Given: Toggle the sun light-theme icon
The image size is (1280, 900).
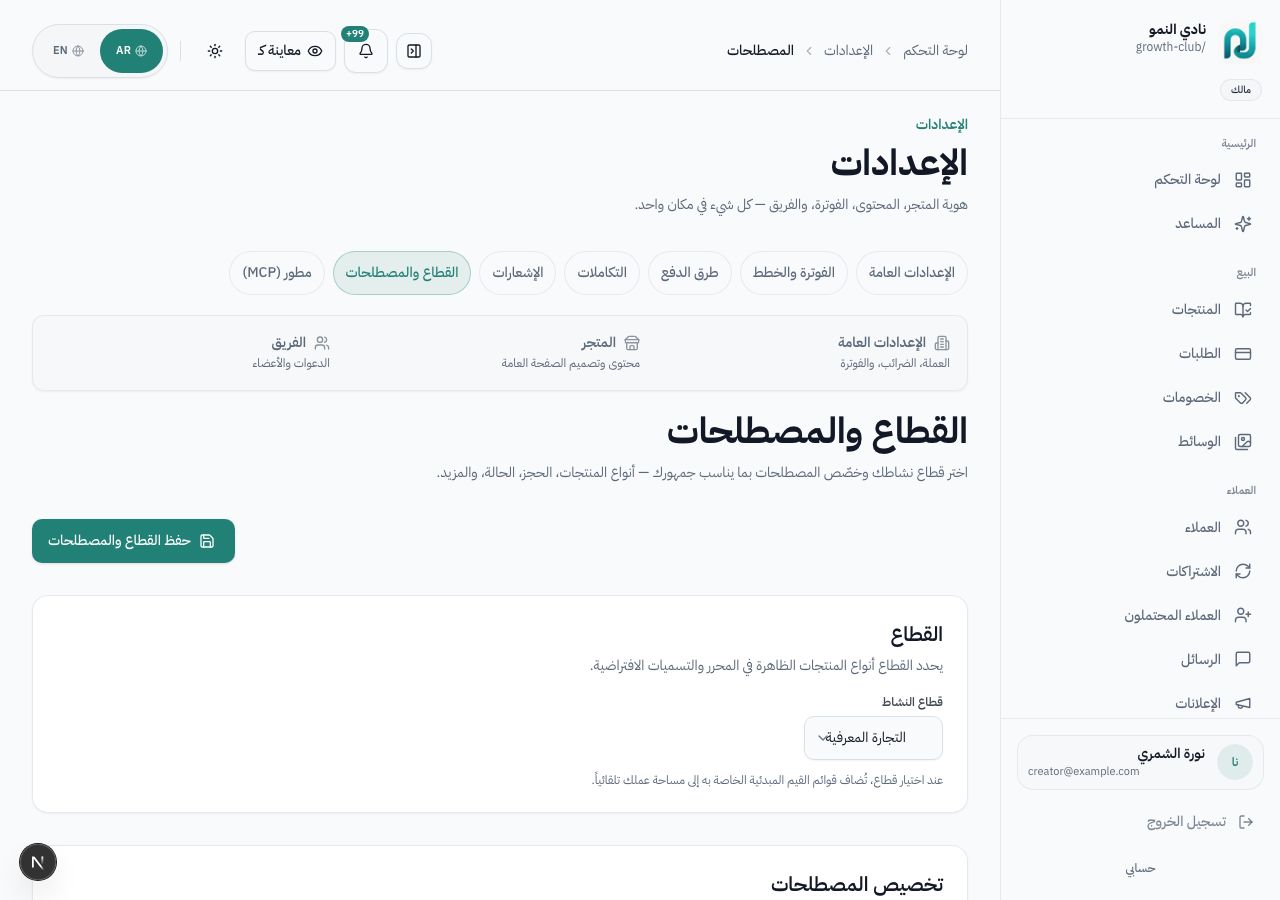Looking at the screenshot, I should click(x=215, y=51).
